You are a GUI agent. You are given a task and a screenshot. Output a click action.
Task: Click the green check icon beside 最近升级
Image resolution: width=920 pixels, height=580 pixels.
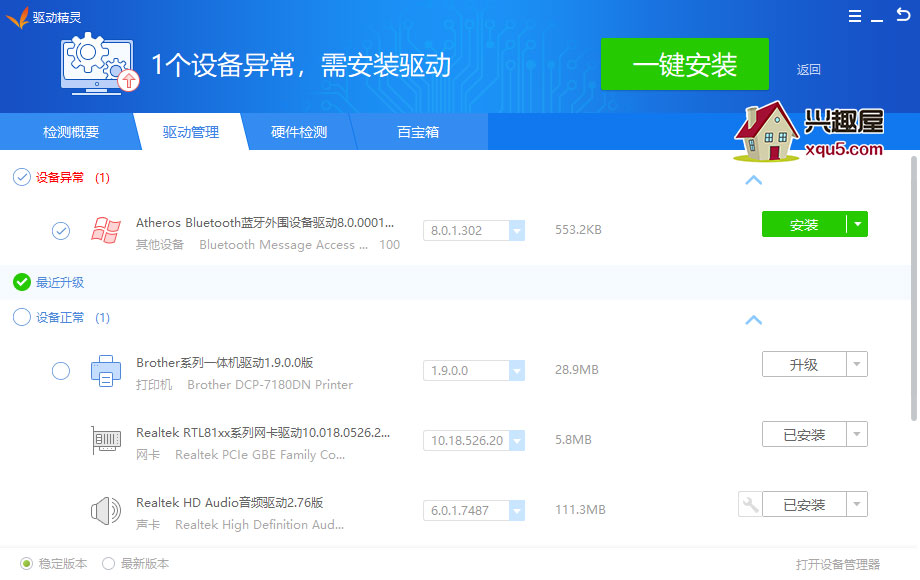22,282
